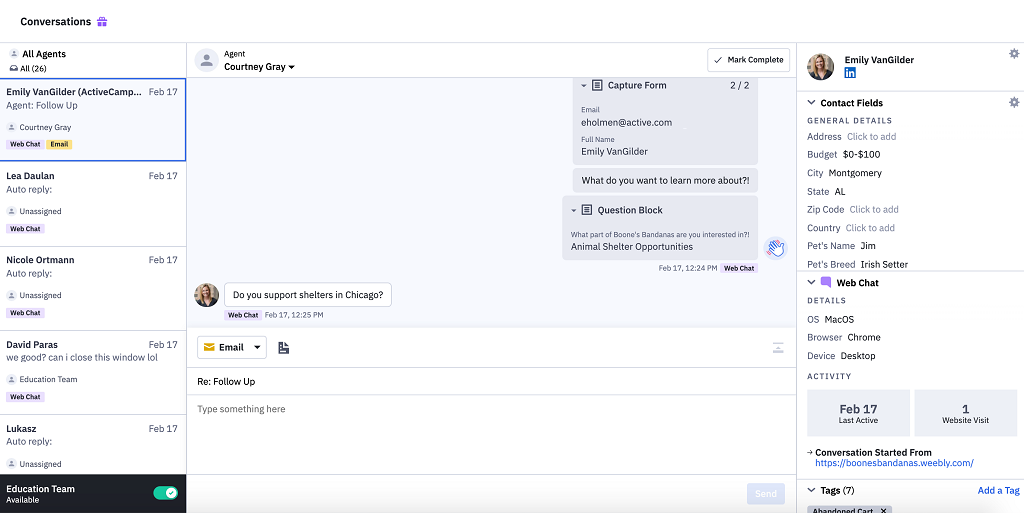This screenshot has height=513, width=1024.
Task: Remove the Abandoned Cart tag
Action: [x=883, y=510]
